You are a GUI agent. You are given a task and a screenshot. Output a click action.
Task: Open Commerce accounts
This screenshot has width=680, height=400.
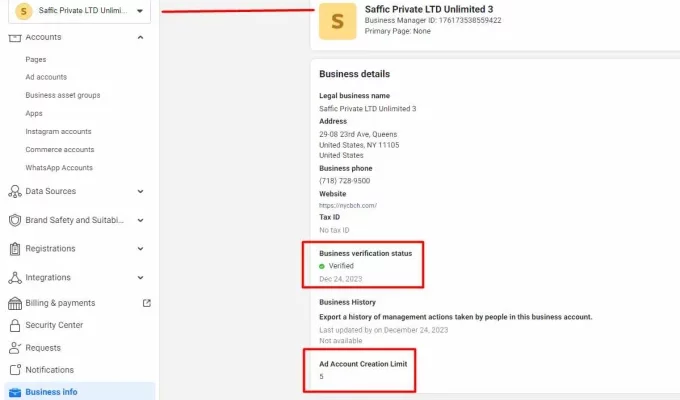59,149
